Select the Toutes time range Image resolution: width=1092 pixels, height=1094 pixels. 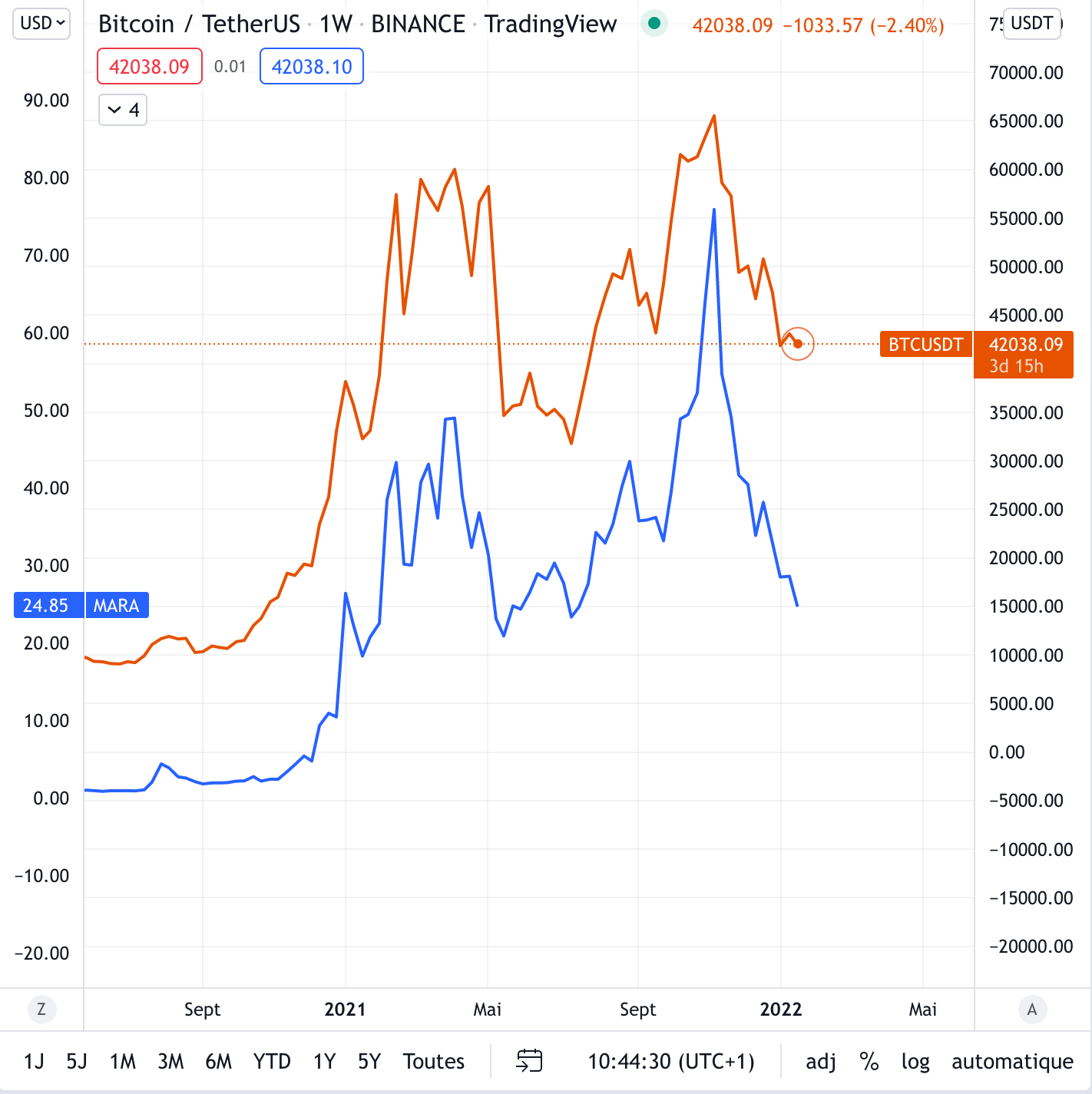pyautogui.click(x=434, y=1061)
